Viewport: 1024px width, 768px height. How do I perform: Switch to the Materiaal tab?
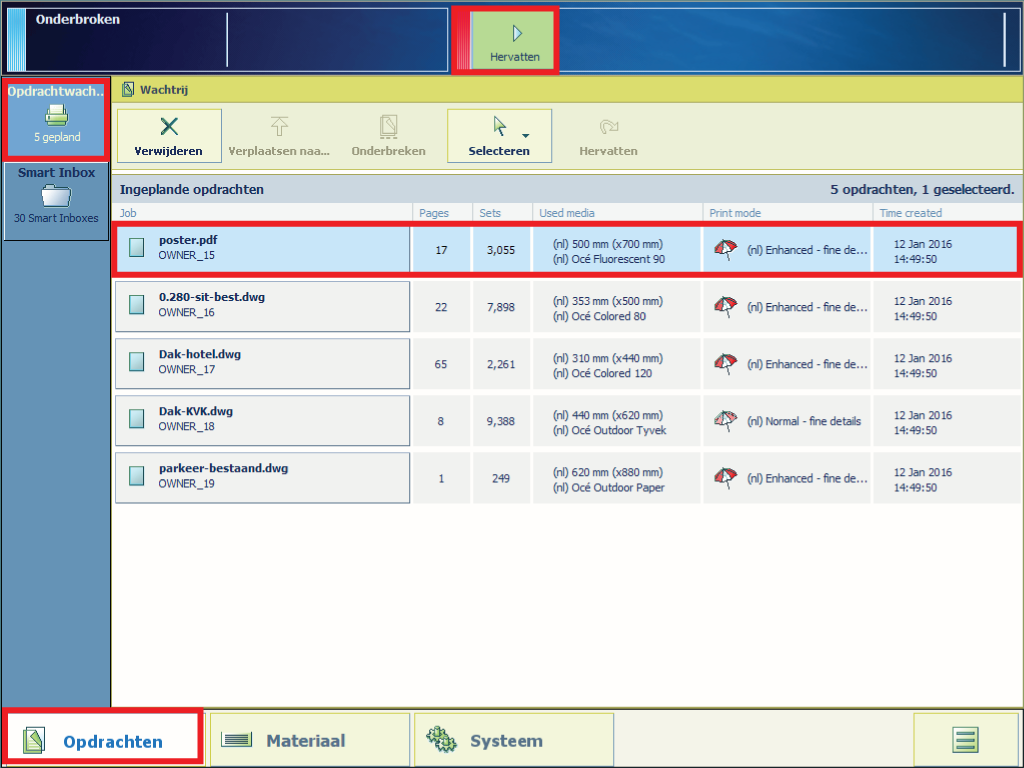(x=310, y=739)
